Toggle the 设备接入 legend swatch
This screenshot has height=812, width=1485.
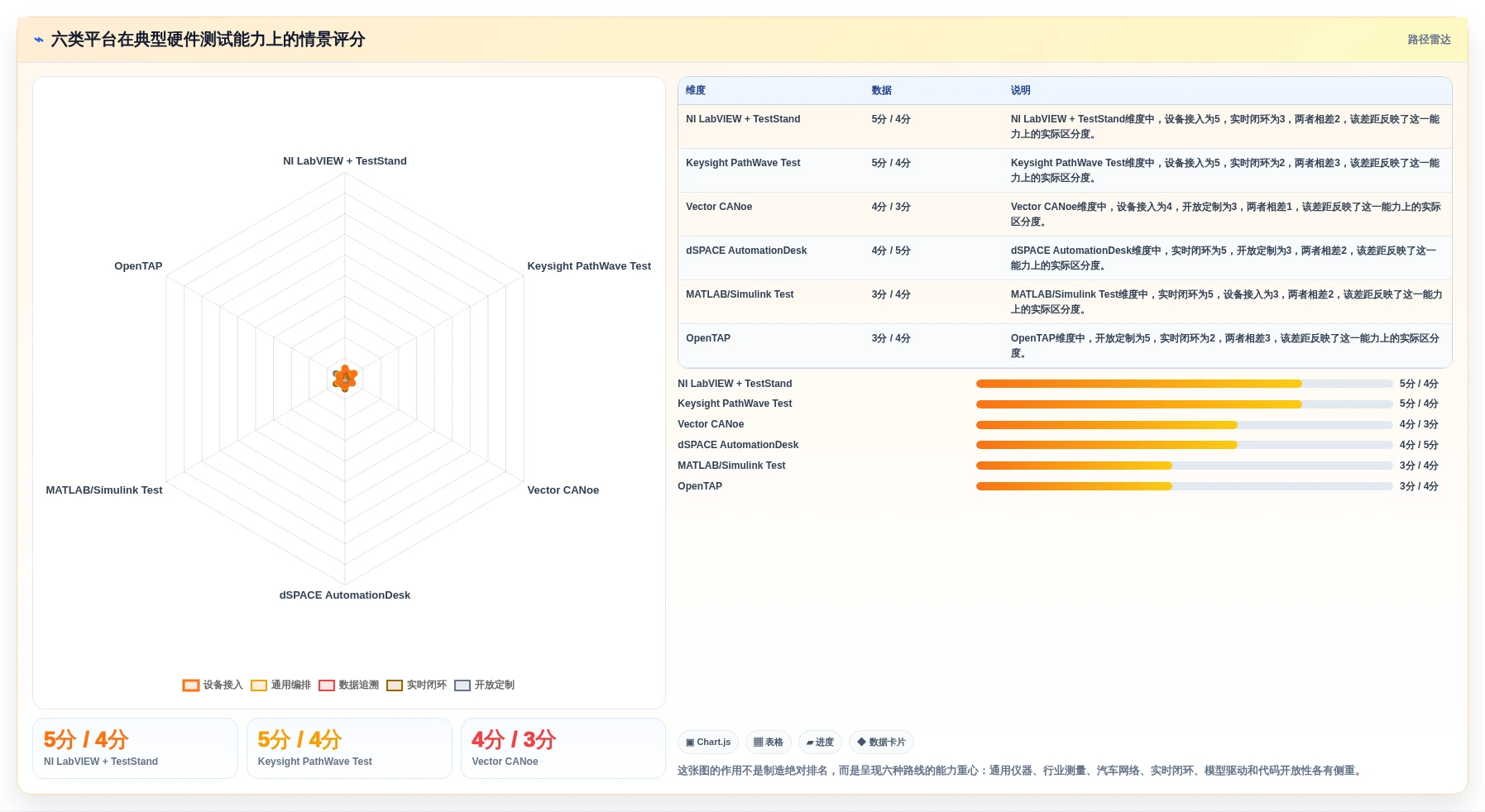pos(191,685)
